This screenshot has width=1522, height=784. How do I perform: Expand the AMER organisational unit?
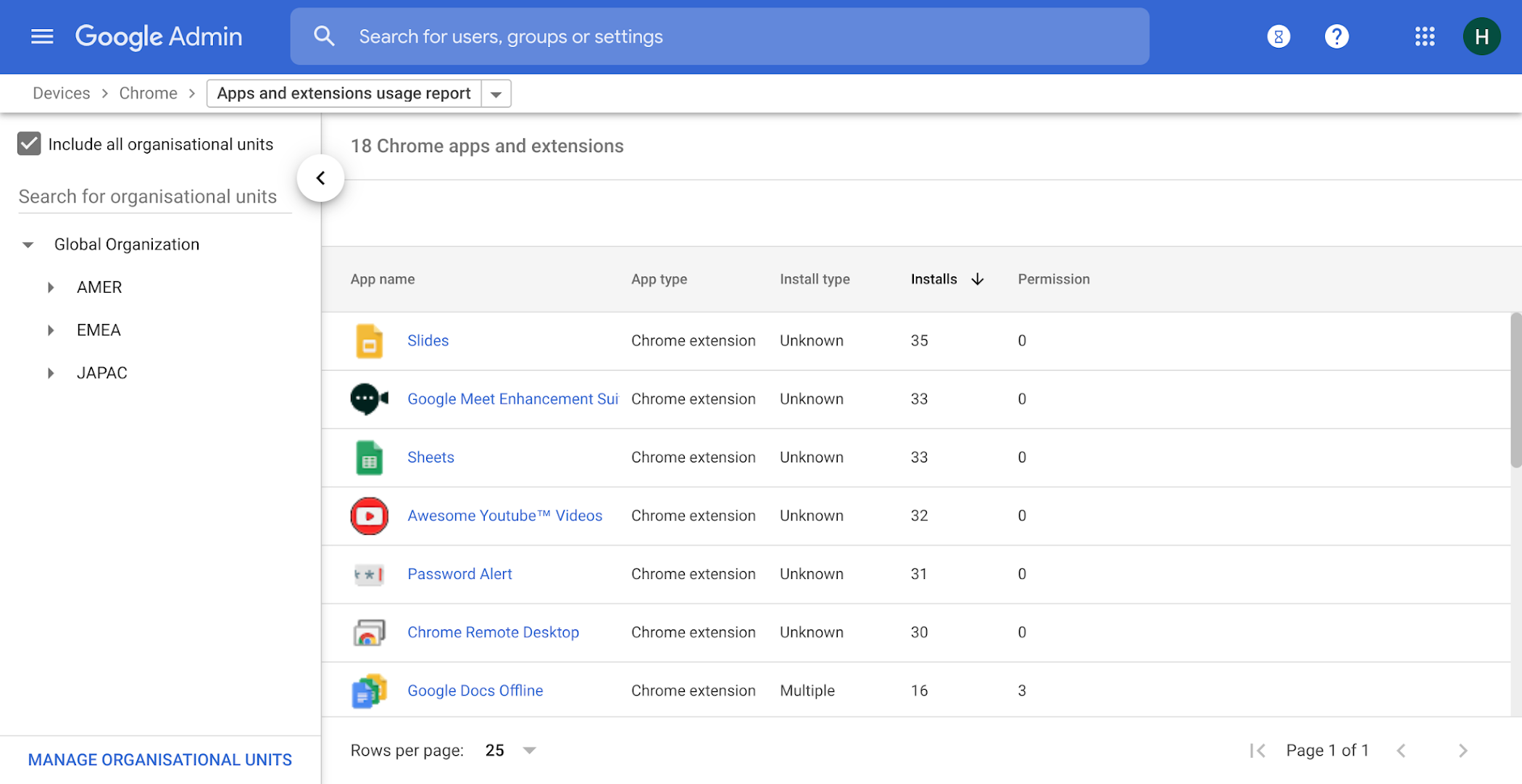click(51, 288)
